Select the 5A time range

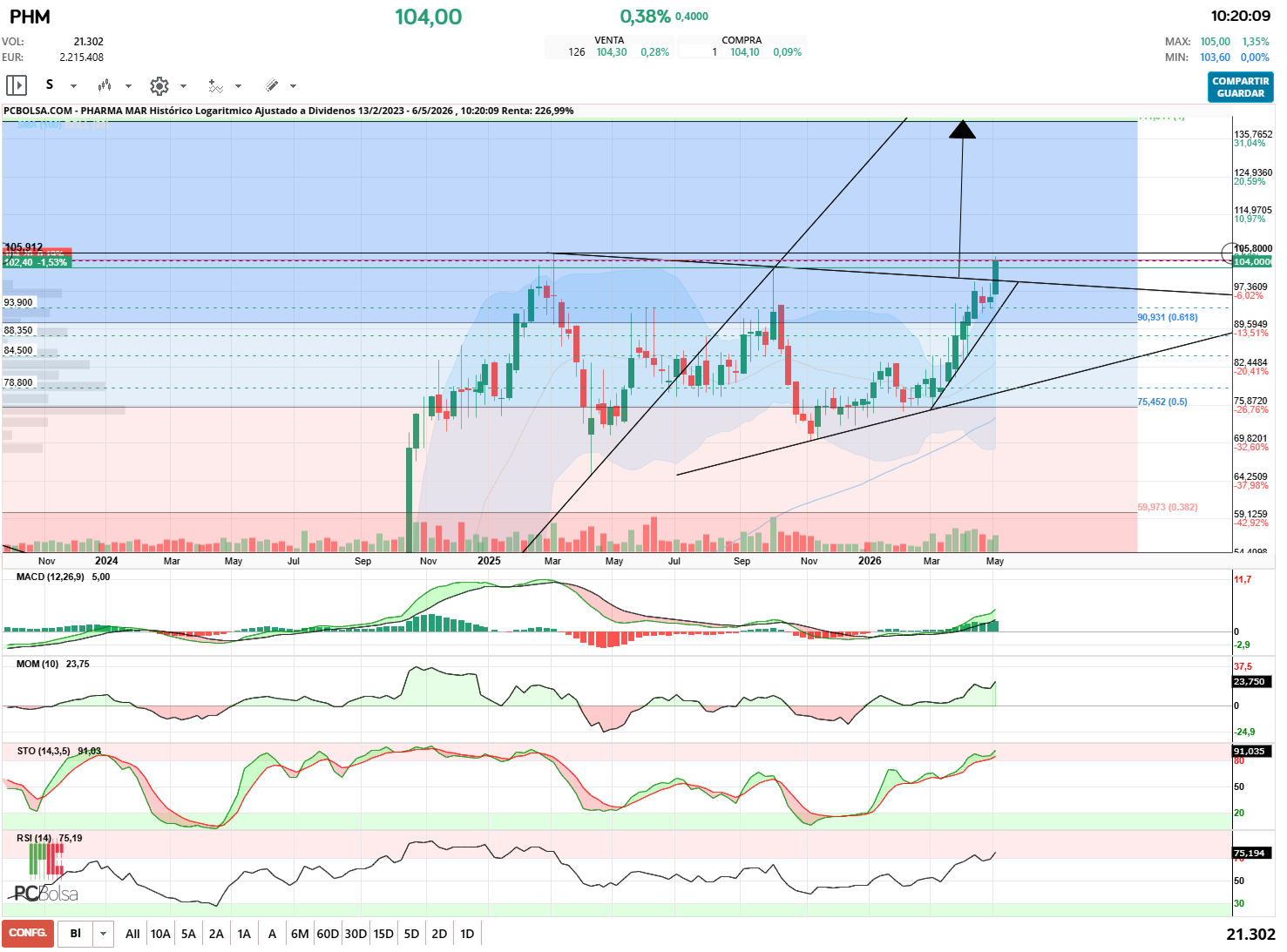pyautogui.click(x=188, y=934)
